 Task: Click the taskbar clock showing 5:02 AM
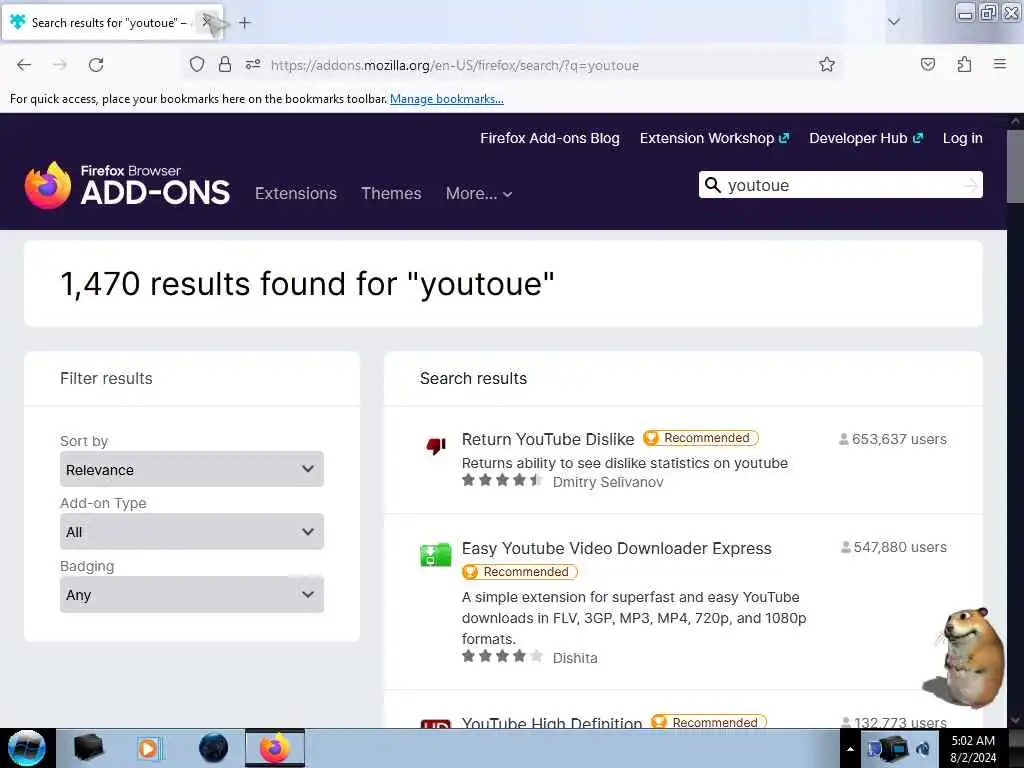[x=973, y=748]
